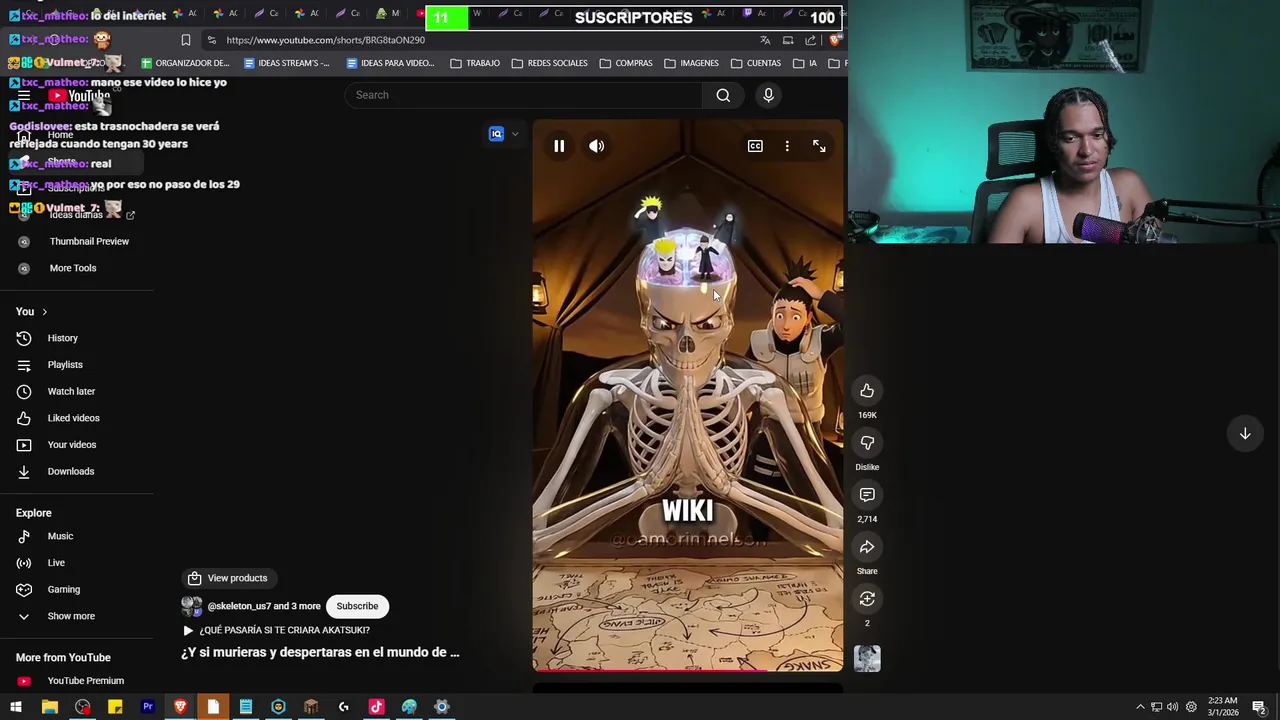This screenshot has width=1280, height=720.
Task: Open Brave browser from taskbar
Action: point(180,707)
